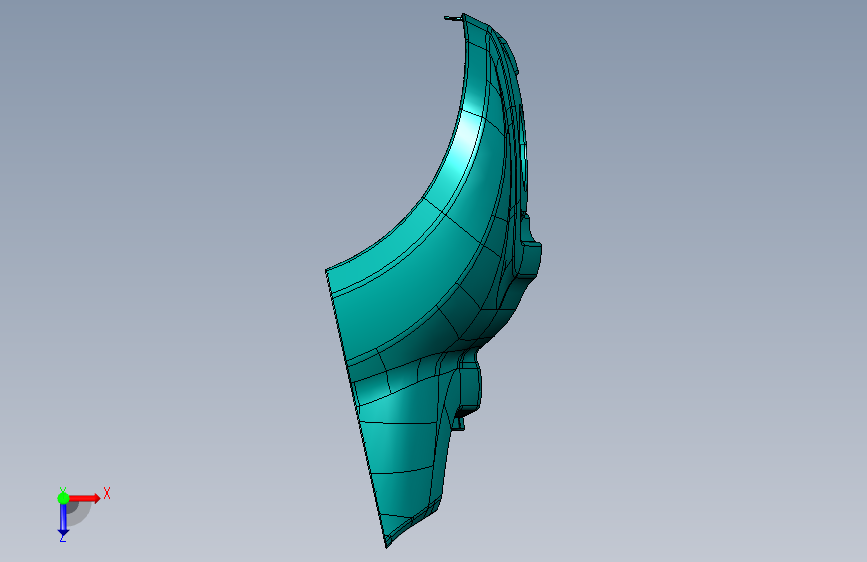
Task: Click the blue "Z" axis label
Action: click(63, 538)
